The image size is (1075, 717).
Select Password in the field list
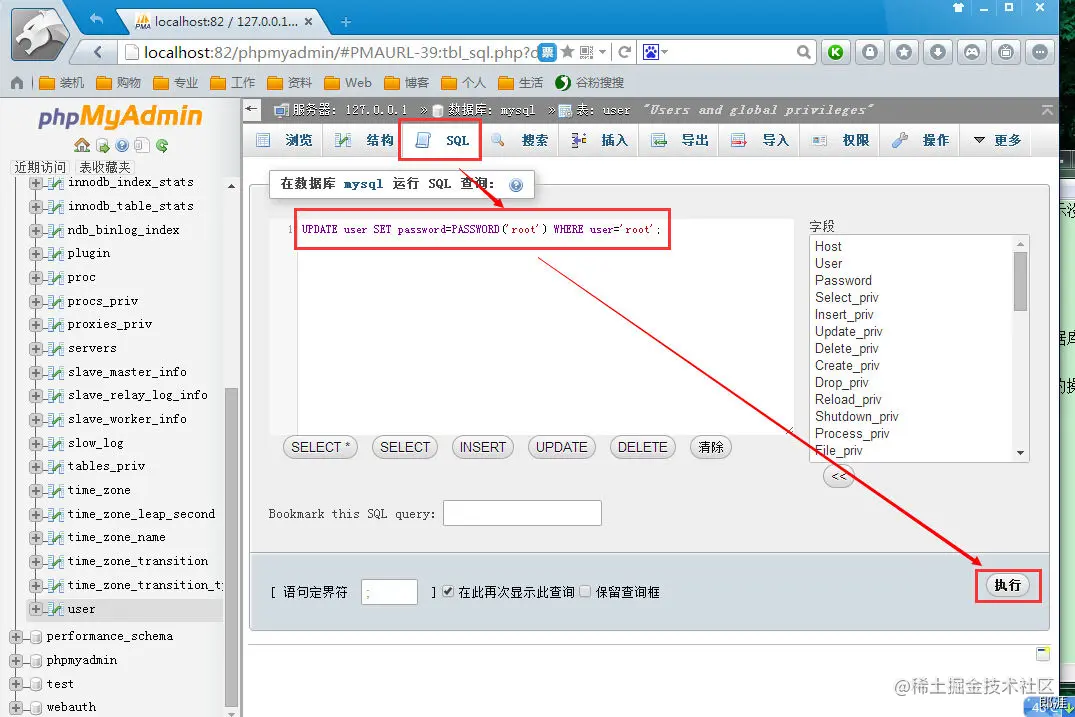pyautogui.click(x=843, y=280)
